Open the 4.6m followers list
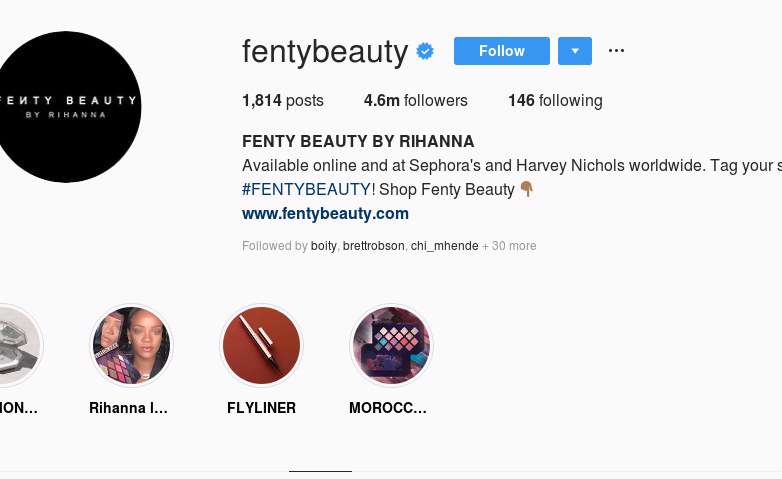Viewport: 782px width, 479px height. tap(415, 100)
